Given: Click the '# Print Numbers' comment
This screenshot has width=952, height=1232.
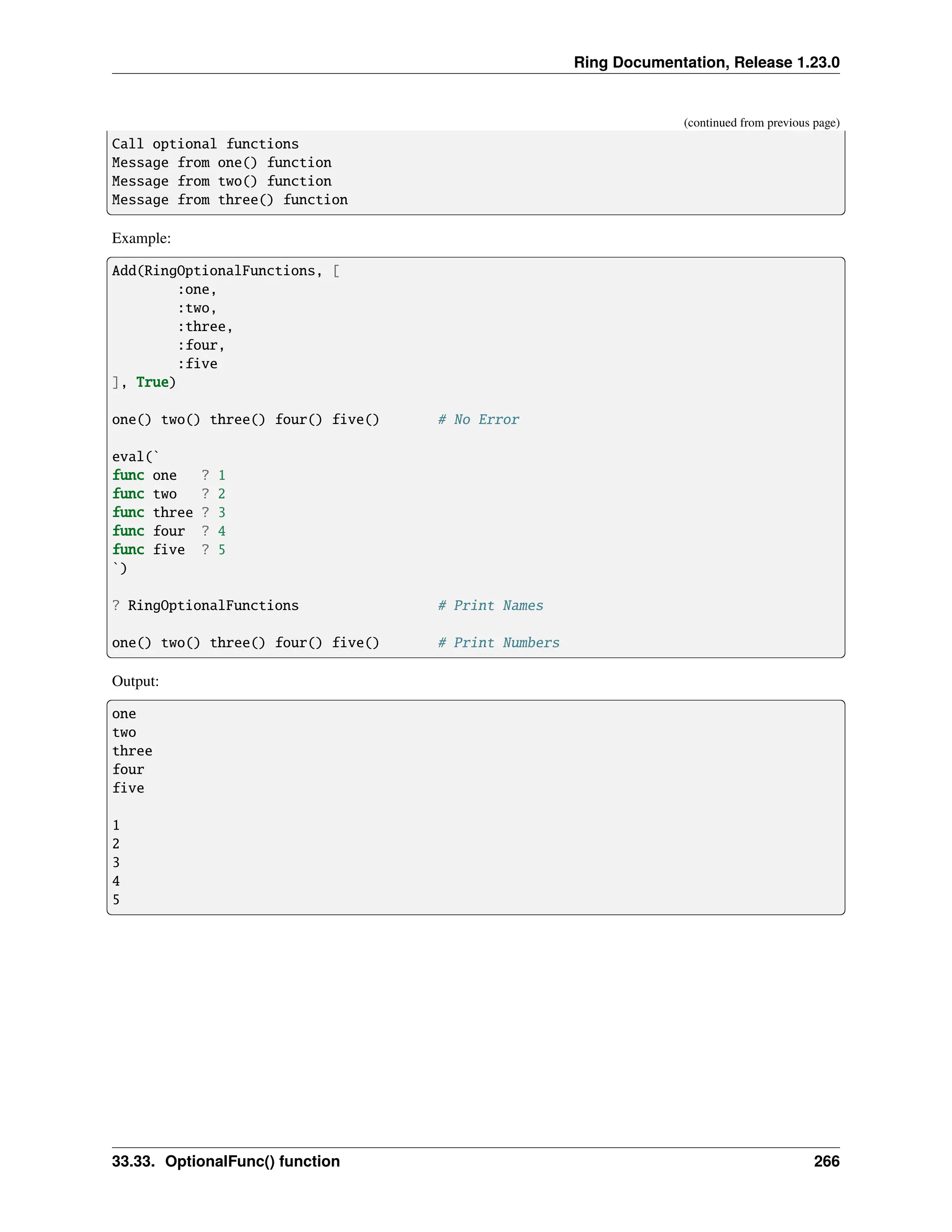Looking at the screenshot, I should [x=499, y=642].
